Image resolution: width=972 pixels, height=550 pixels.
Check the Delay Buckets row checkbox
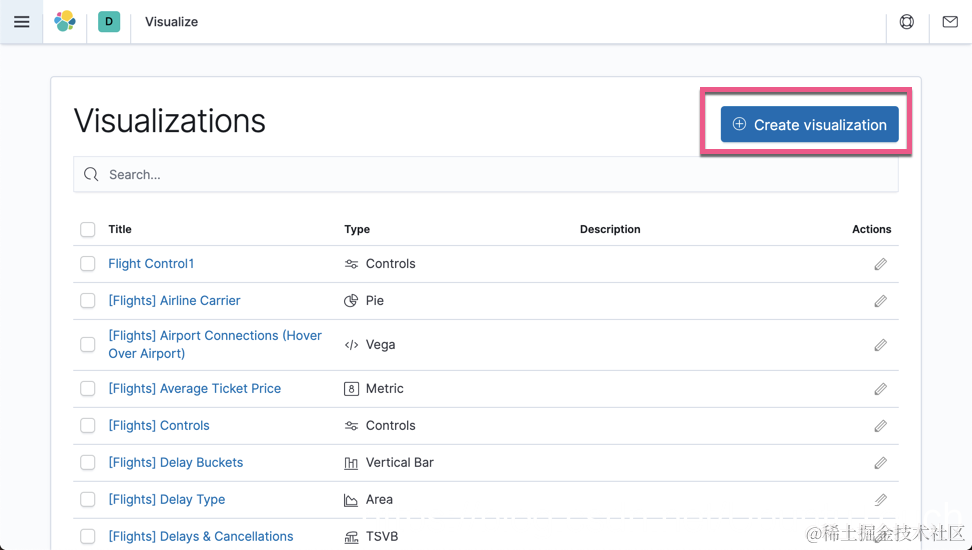[x=87, y=463]
